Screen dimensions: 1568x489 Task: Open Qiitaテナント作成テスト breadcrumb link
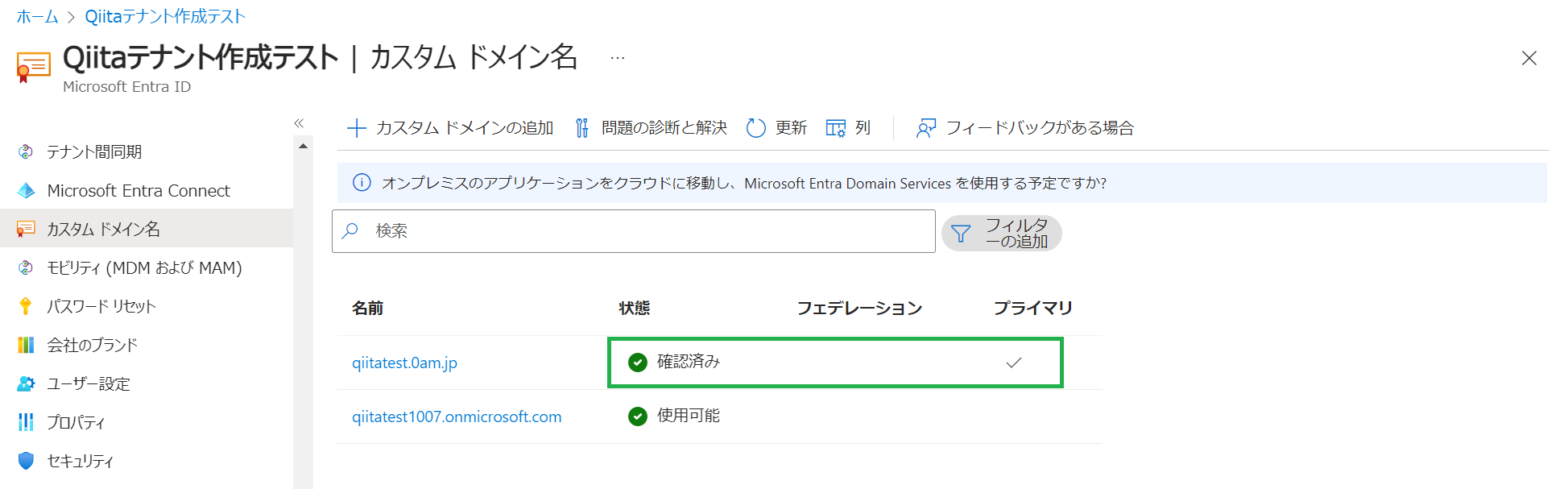165,16
